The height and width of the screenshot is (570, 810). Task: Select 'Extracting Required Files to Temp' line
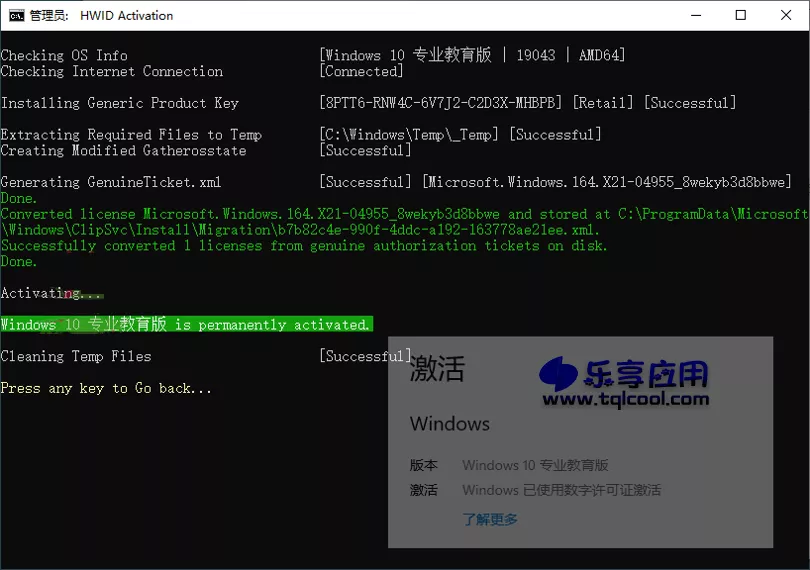[x=131, y=135]
